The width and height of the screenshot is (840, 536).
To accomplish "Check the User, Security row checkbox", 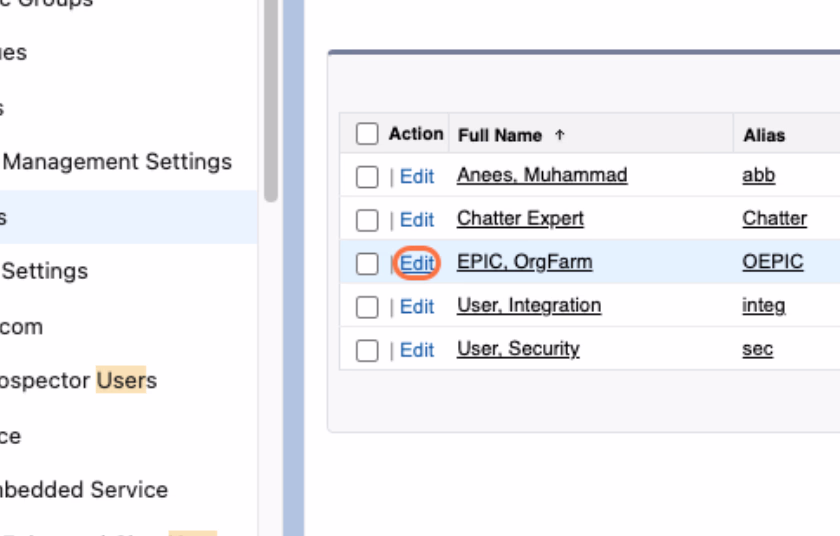I will [367, 350].
